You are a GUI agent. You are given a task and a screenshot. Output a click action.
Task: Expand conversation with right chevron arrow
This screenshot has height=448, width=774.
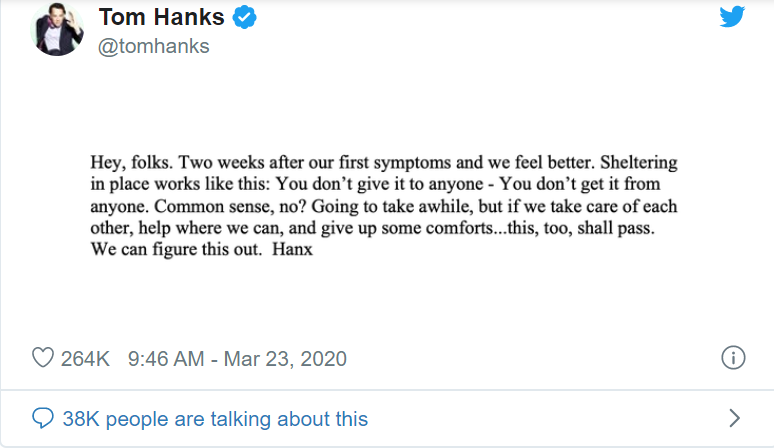tap(734, 418)
